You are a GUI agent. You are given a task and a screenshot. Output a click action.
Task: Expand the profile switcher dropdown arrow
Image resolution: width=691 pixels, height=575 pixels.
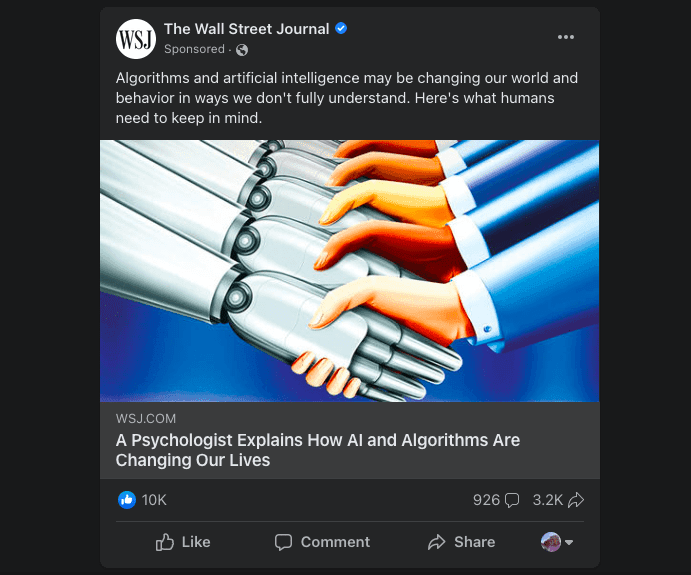[x=569, y=542]
